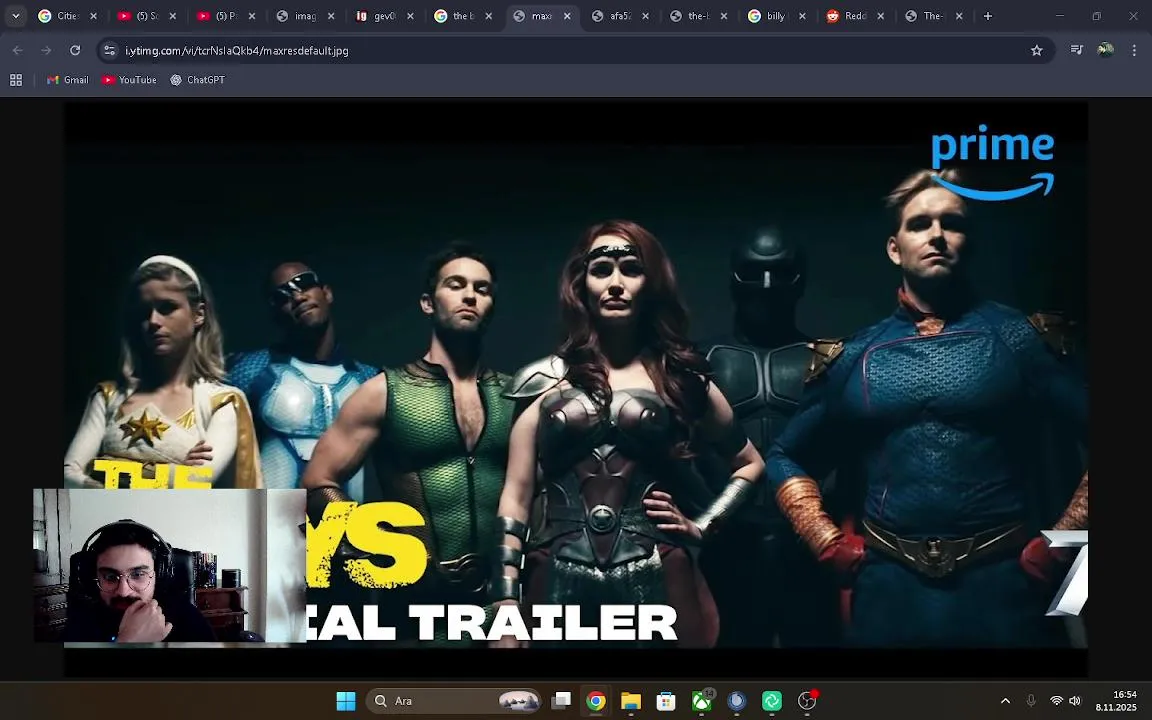The image size is (1152, 720).
Task: Bookmark this page with the star icon
Action: (x=1037, y=50)
